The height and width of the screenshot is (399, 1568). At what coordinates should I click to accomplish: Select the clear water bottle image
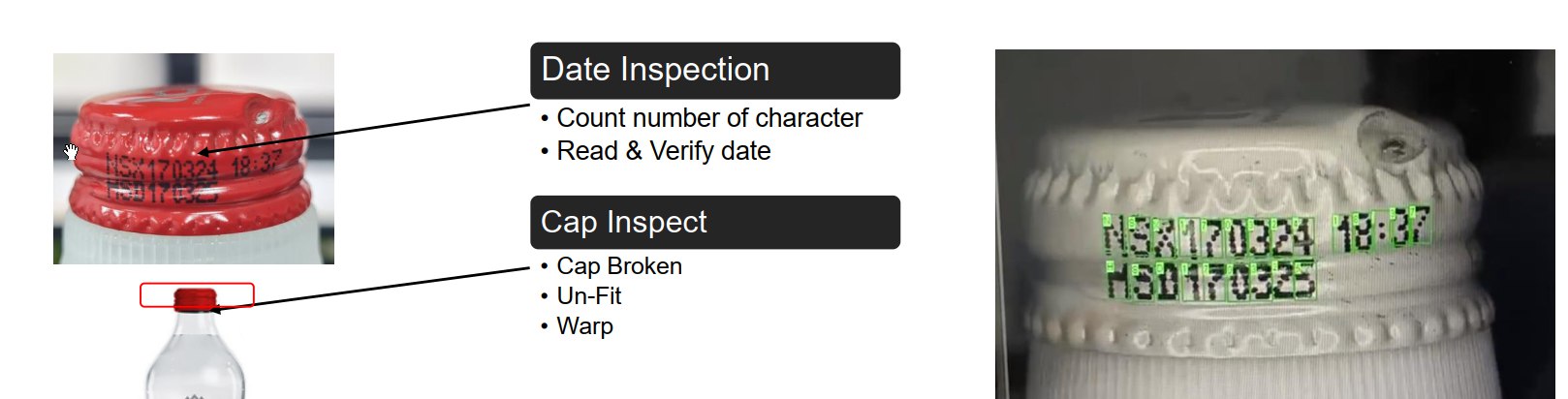[x=196, y=344]
